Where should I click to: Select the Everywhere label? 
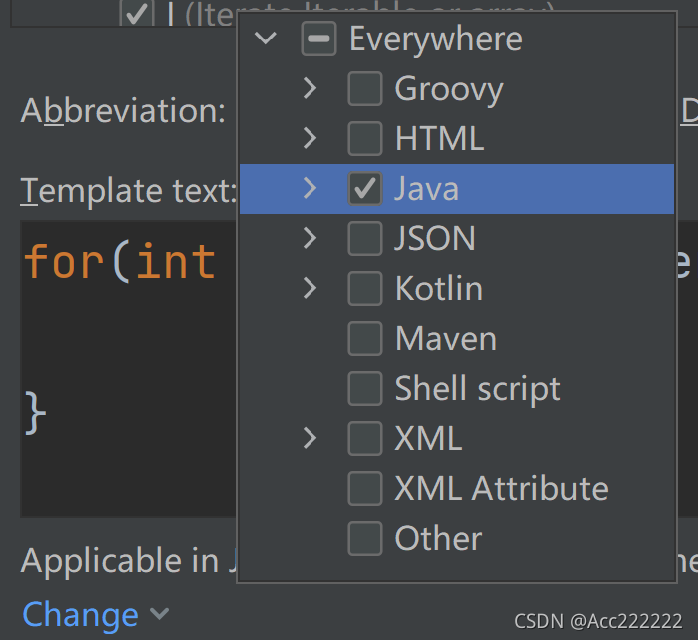point(436,39)
